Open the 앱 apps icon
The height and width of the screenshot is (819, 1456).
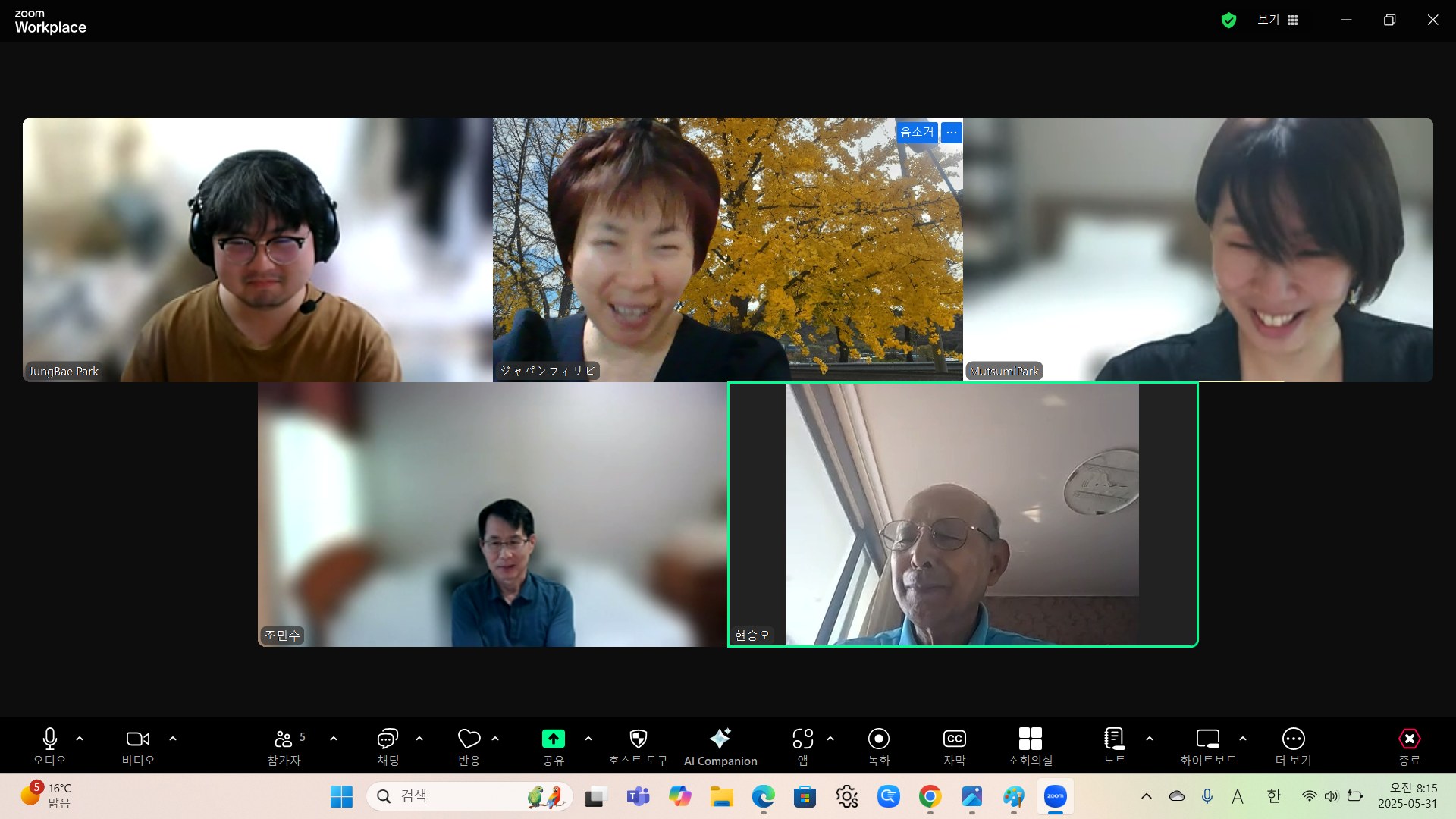(x=802, y=746)
